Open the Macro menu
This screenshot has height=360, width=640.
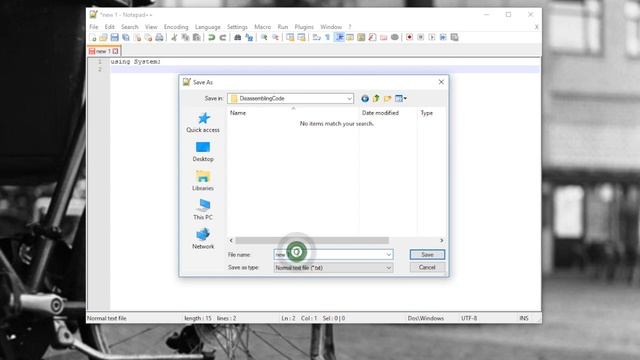tap(262, 27)
